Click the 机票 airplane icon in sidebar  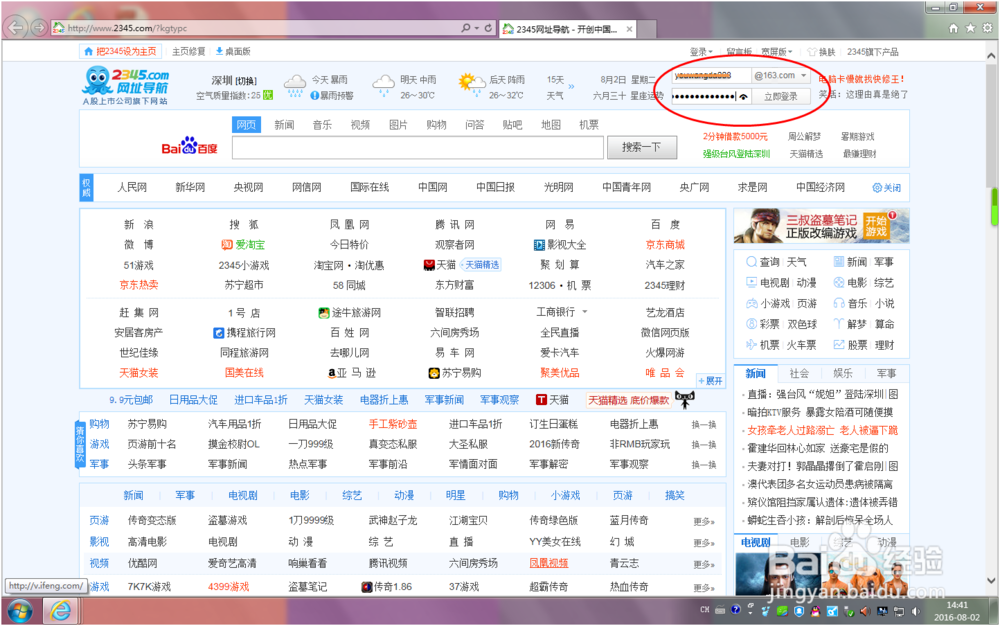(x=751, y=345)
